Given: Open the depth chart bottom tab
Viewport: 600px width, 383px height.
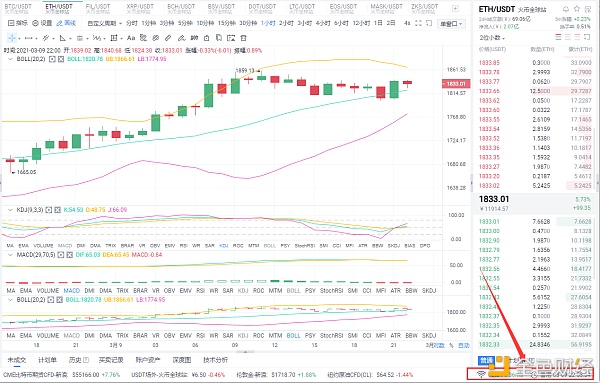Looking at the screenshot, I should 182,360.
